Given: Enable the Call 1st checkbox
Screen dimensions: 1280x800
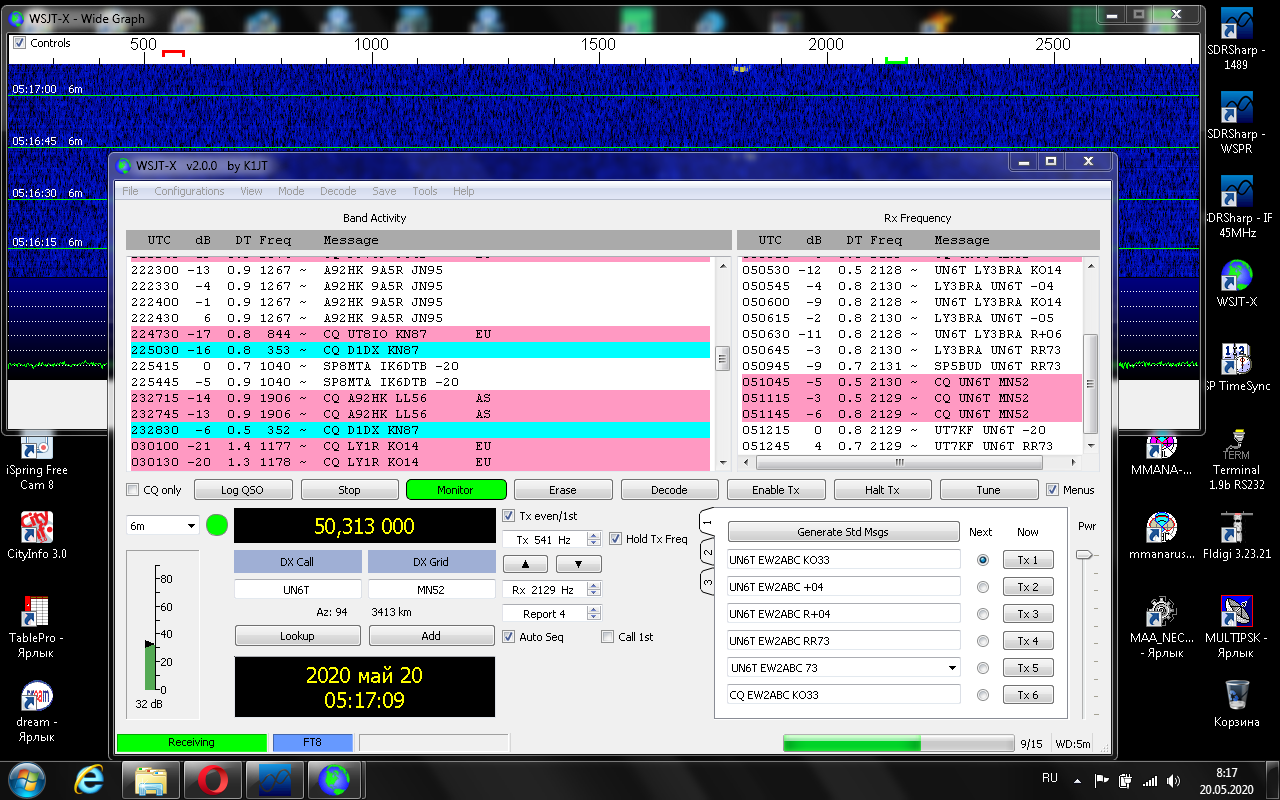Looking at the screenshot, I should click(607, 637).
